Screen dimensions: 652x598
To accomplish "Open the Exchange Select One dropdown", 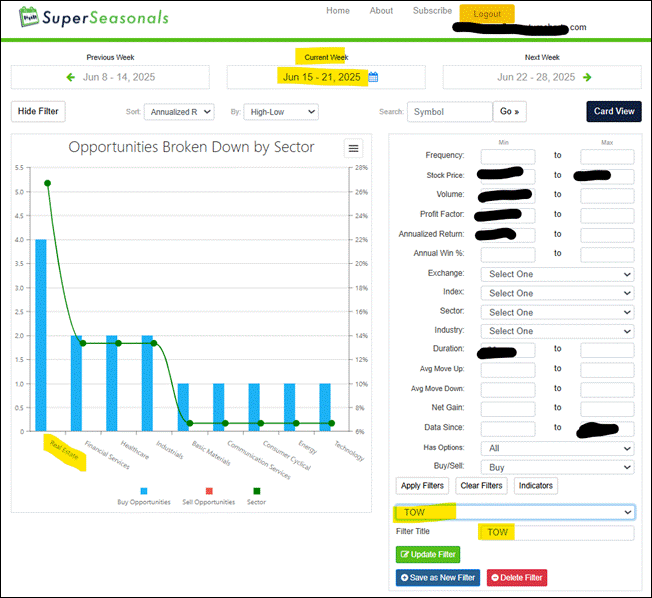I will click(x=557, y=274).
